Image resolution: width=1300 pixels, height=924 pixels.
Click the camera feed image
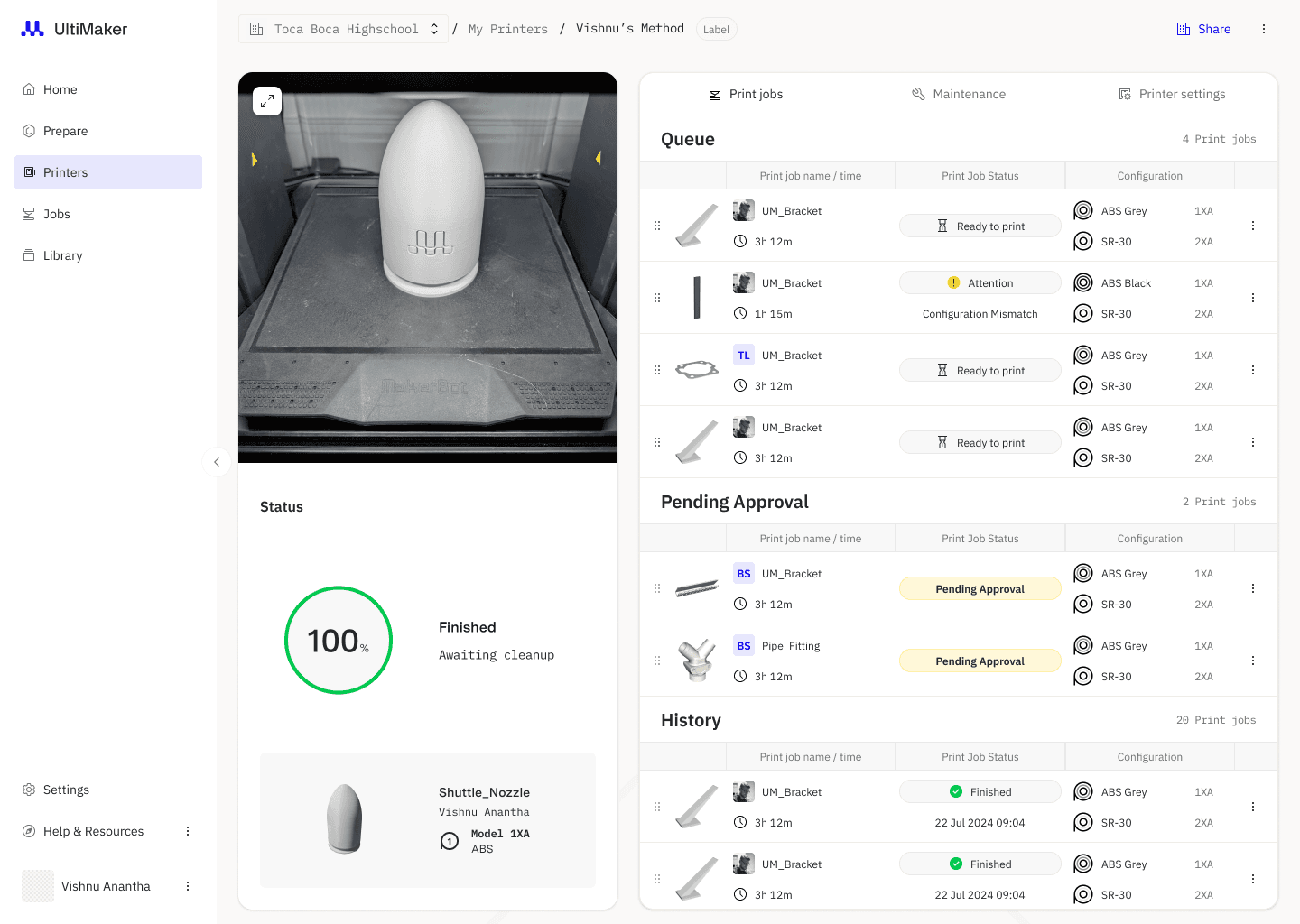(x=428, y=267)
